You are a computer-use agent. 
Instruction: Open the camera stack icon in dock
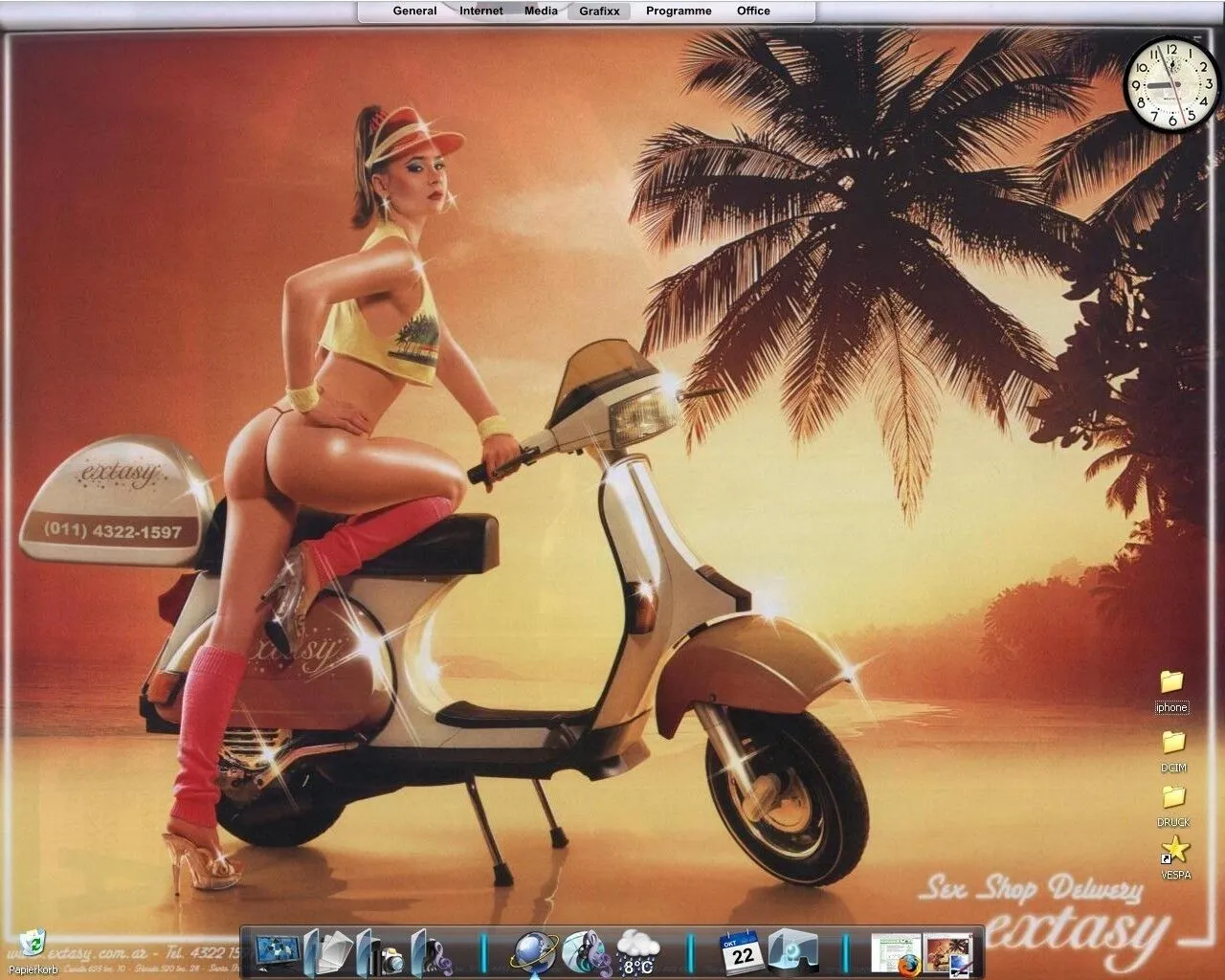(384, 953)
